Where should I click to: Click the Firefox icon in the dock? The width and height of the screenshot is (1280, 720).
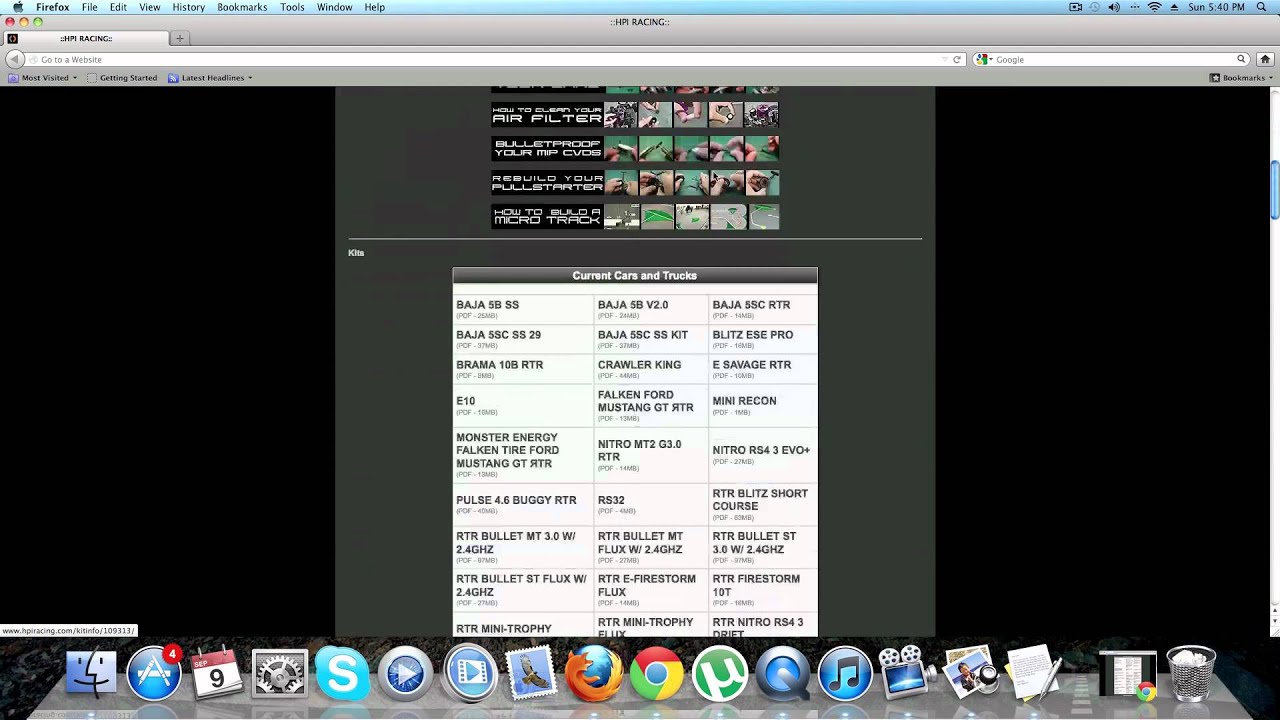click(594, 672)
